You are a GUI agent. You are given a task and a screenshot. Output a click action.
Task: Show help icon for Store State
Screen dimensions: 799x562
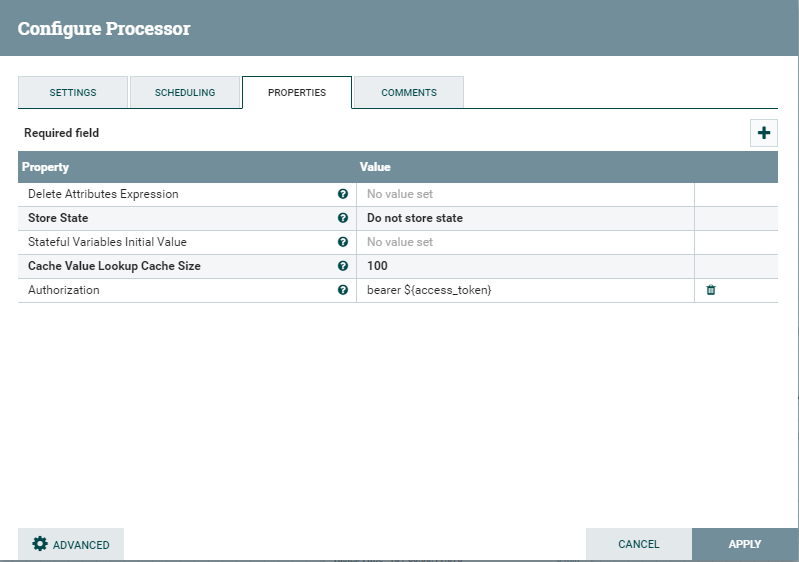coord(343,218)
